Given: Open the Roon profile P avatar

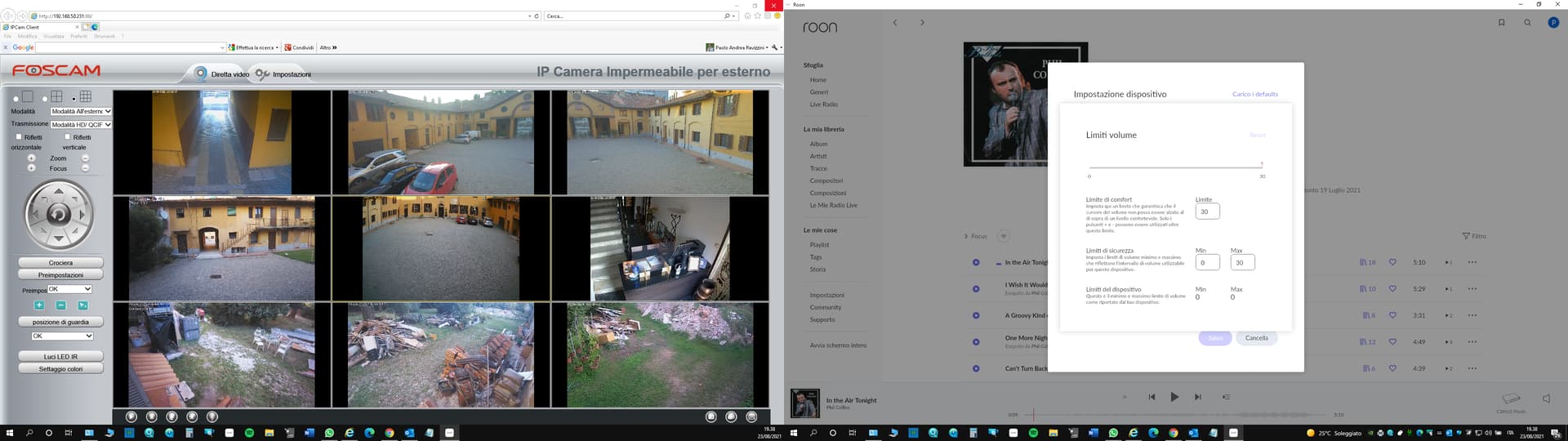Looking at the screenshot, I should point(1553,23).
